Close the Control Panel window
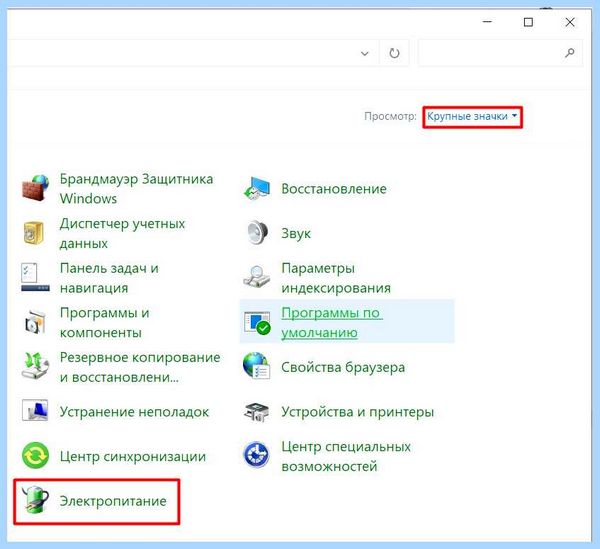Viewport: 600px width, 549px height. tap(570, 22)
